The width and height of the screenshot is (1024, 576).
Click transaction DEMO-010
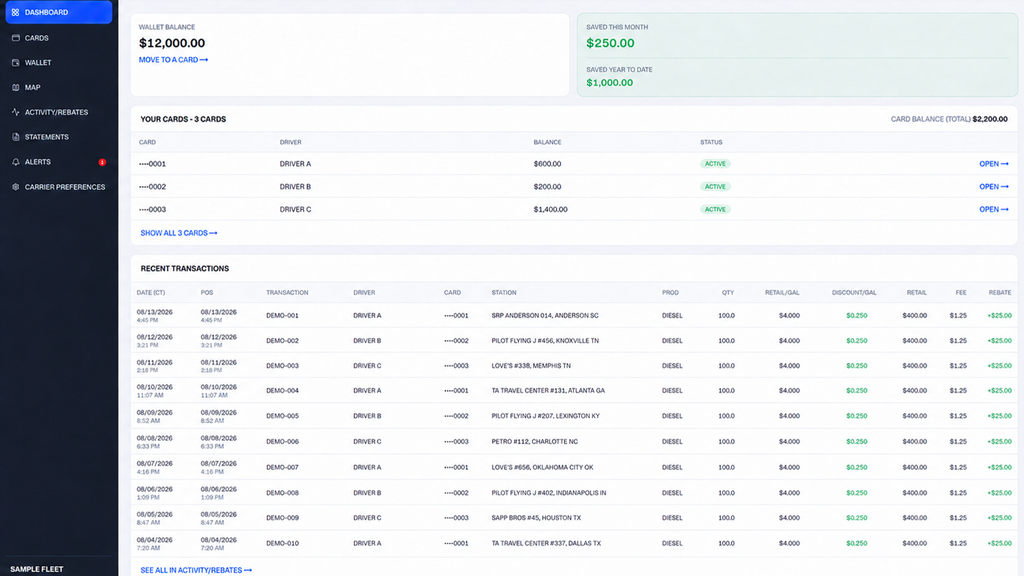pyautogui.click(x=282, y=543)
